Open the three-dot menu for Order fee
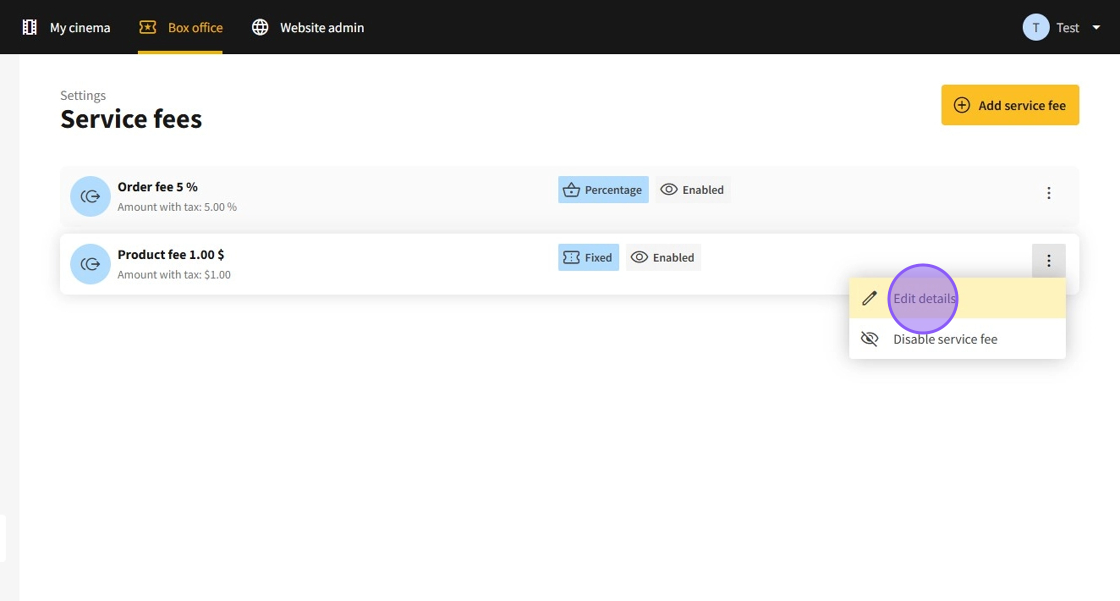 click(1048, 193)
